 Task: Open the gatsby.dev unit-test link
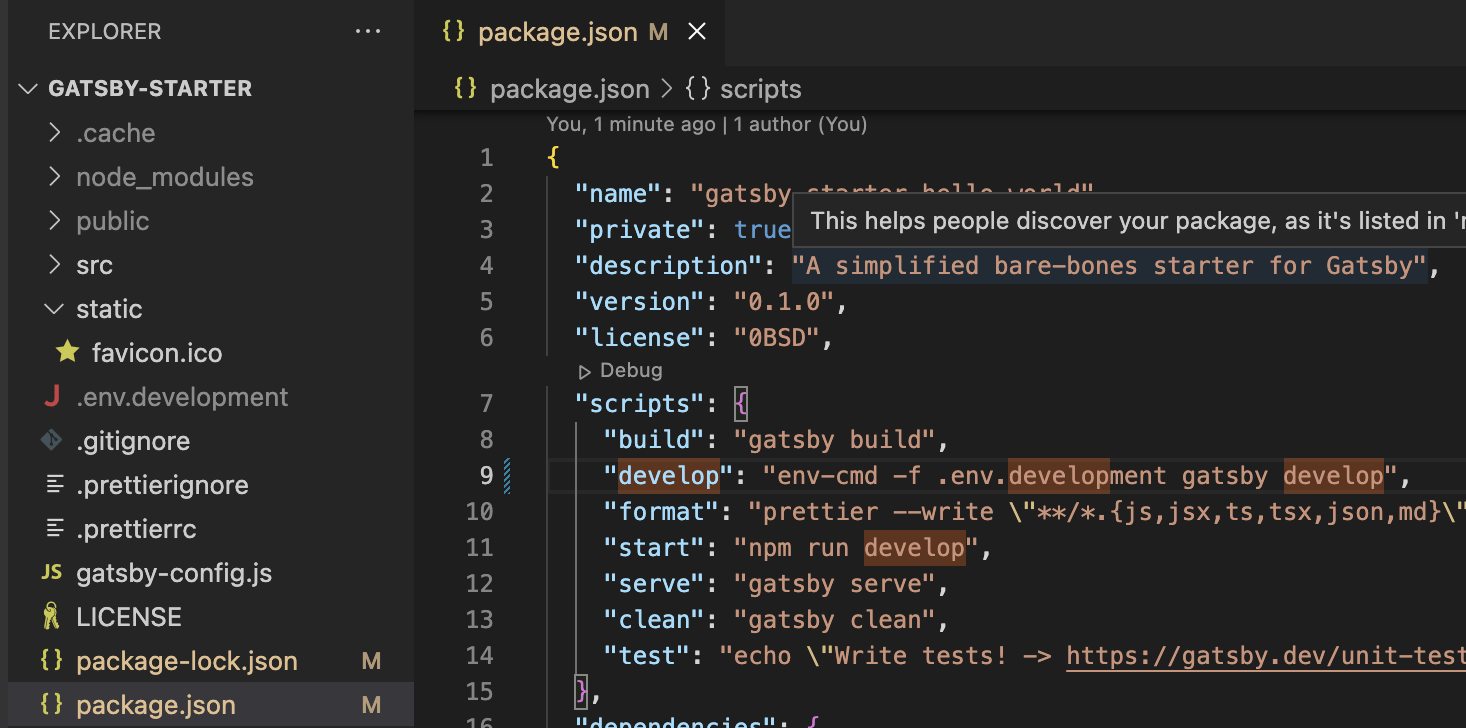[x=1266, y=656]
